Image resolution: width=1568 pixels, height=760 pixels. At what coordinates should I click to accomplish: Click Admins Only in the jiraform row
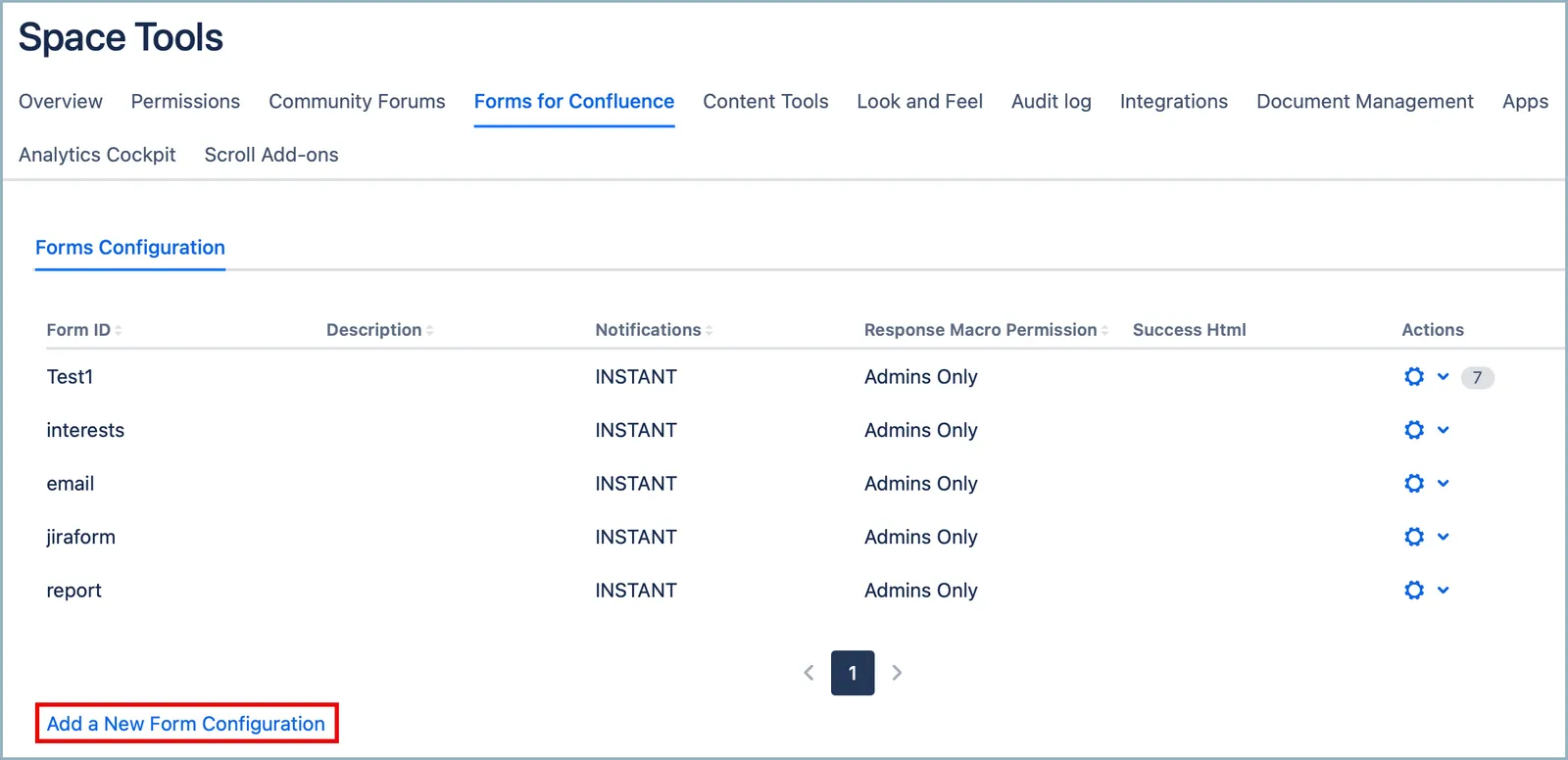click(921, 537)
